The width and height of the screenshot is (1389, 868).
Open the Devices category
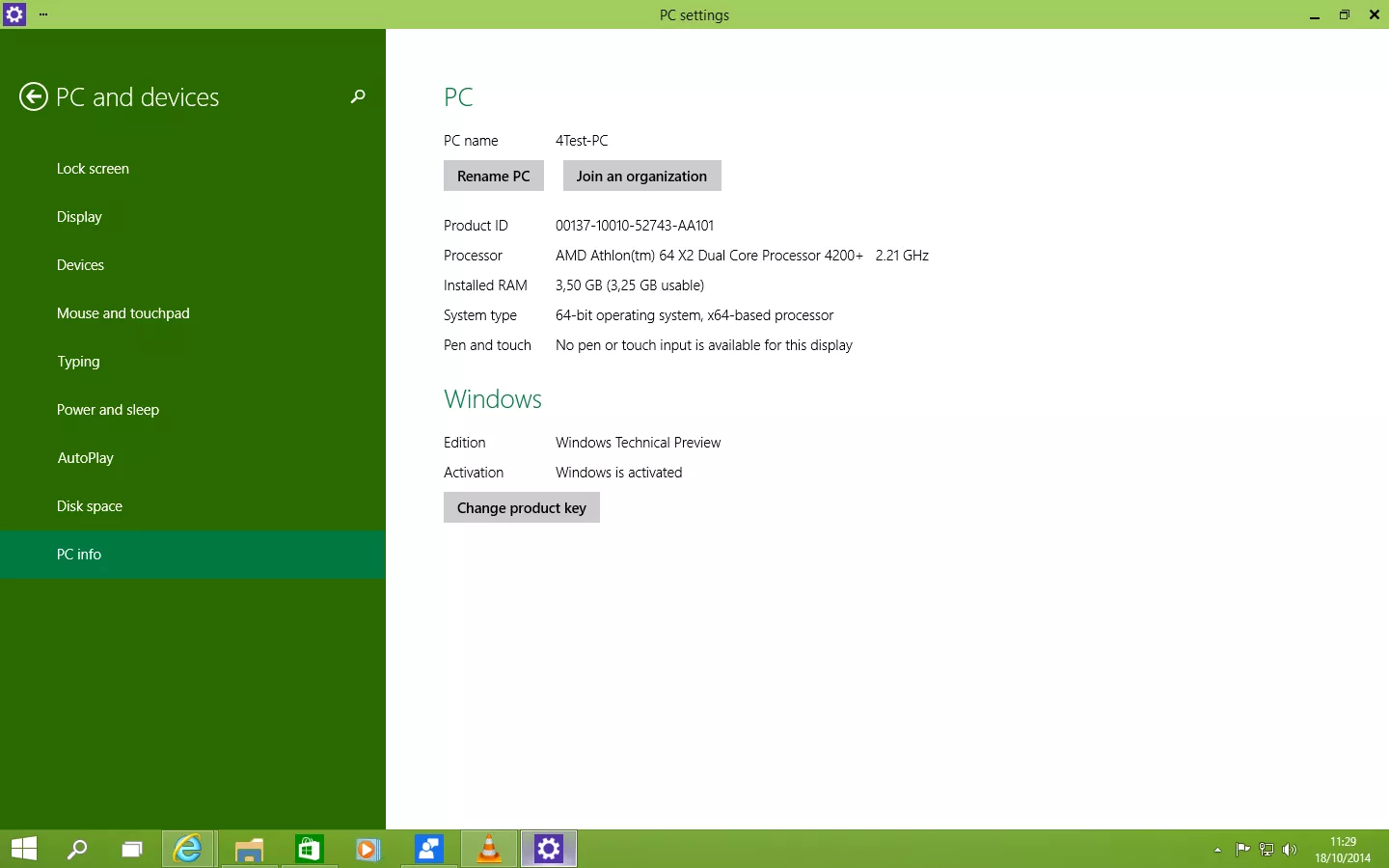193,265
